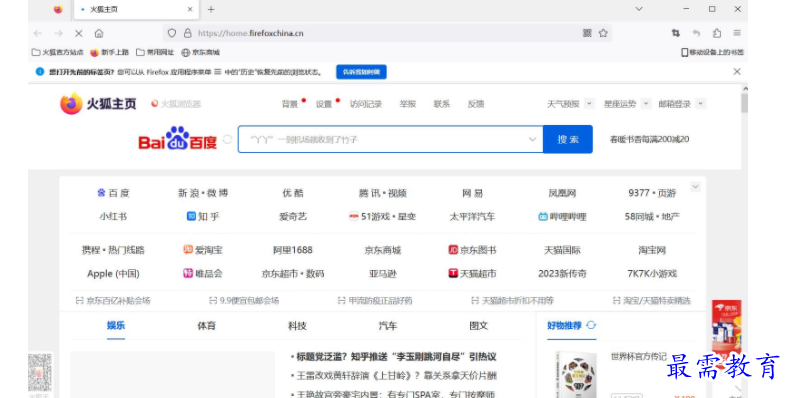
Task: Switch to the 娱乐 news tab
Action: tap(116, 326)
